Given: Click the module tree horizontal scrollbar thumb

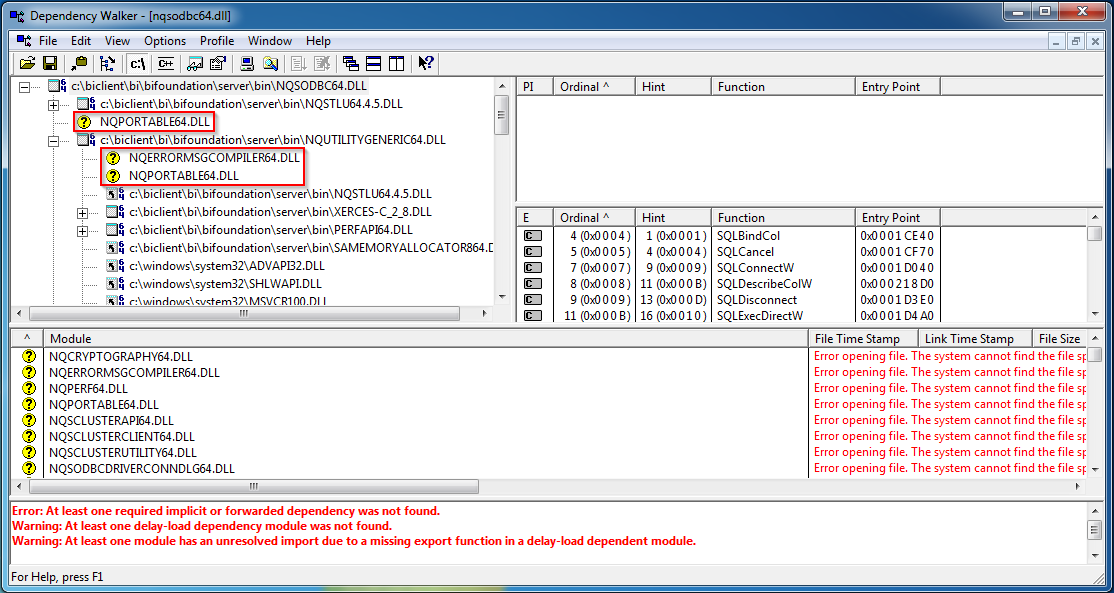Looking at the screenshot, I should (244, 313).
